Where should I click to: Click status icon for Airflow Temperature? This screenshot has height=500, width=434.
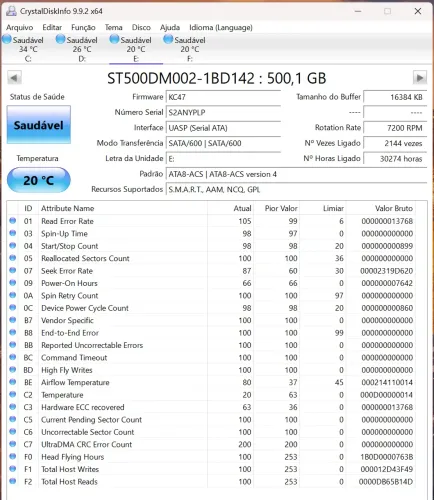click(13, 382)
